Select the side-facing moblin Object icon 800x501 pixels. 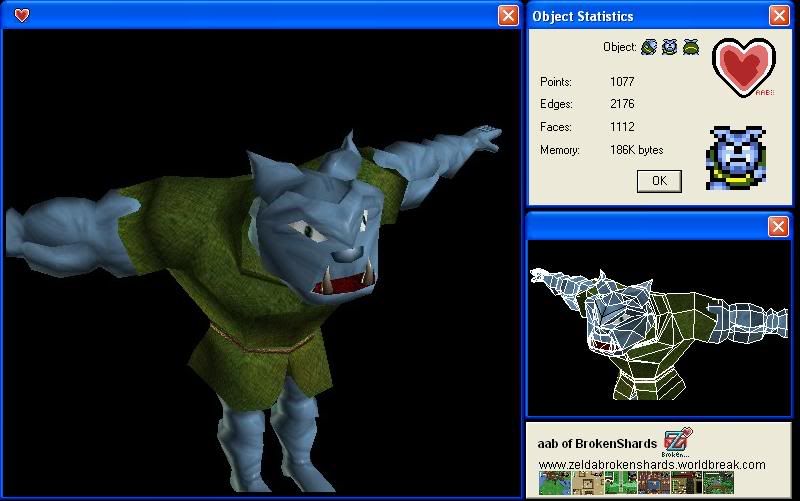pos(649,47)
